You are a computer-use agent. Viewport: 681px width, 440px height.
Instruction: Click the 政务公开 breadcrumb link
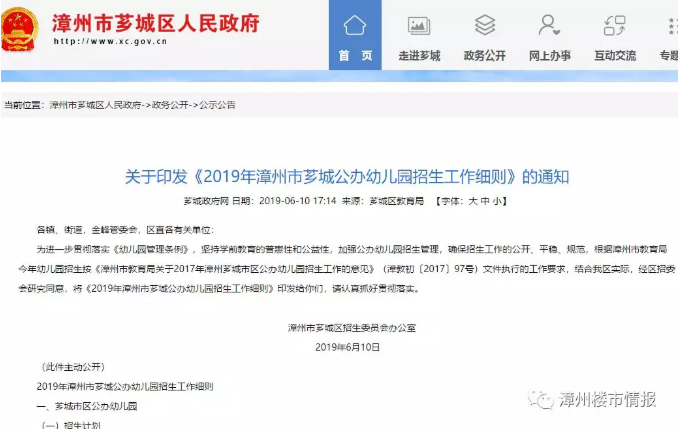[x=170, y=104]
